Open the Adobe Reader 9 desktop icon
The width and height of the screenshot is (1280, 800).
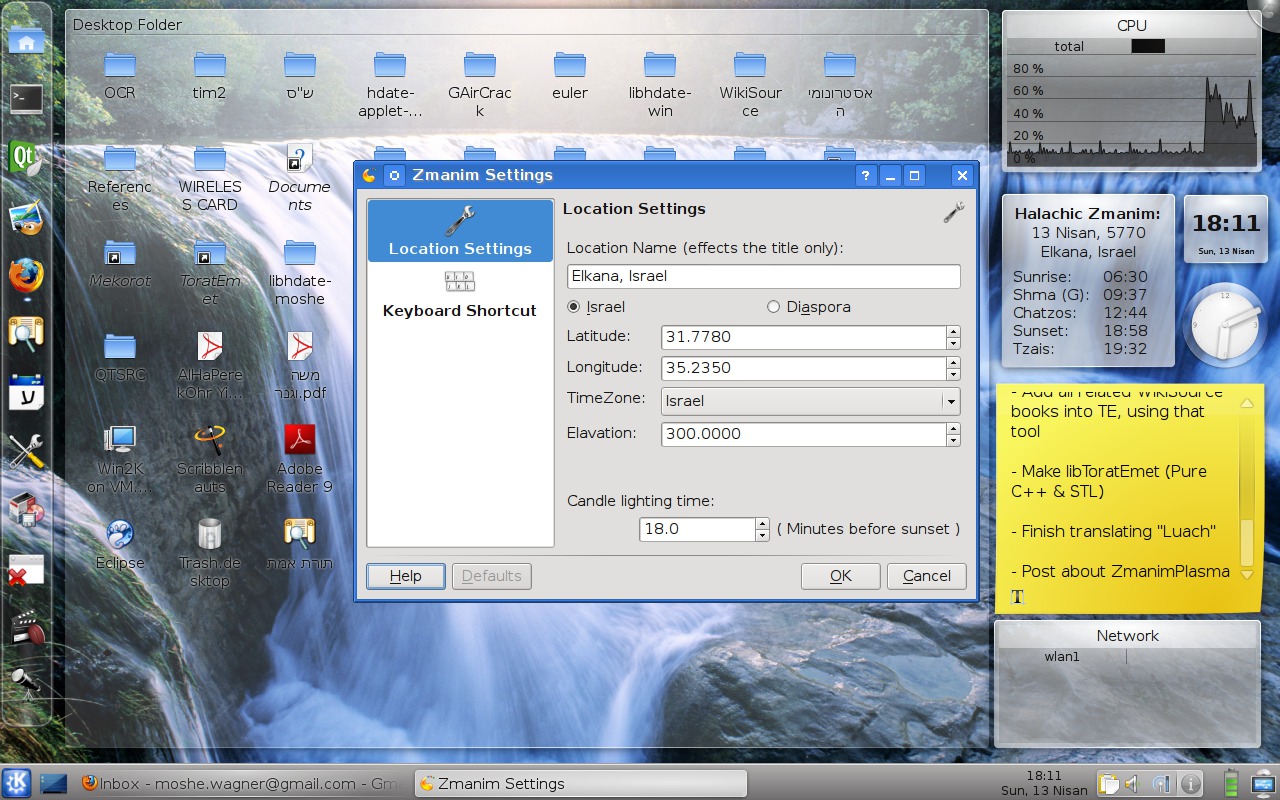(300, 440)
